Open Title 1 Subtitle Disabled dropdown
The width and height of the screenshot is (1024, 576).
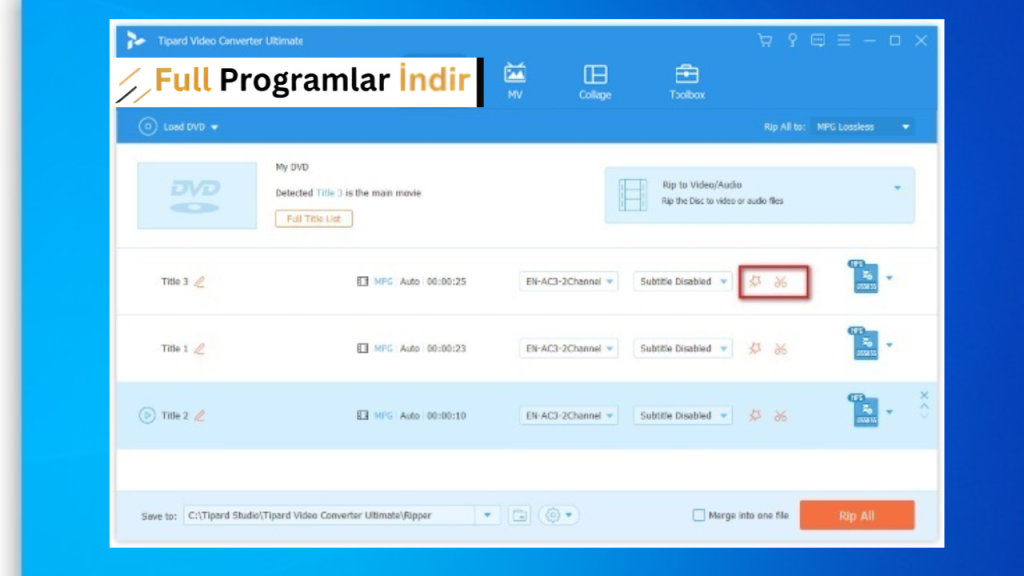[682, 349]
